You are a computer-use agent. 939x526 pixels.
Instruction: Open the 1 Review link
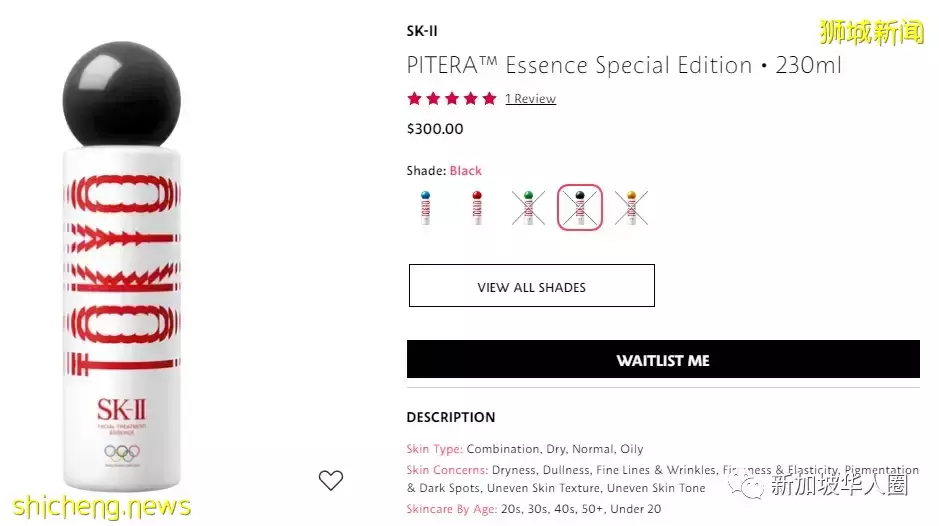[x=530, y=99]
